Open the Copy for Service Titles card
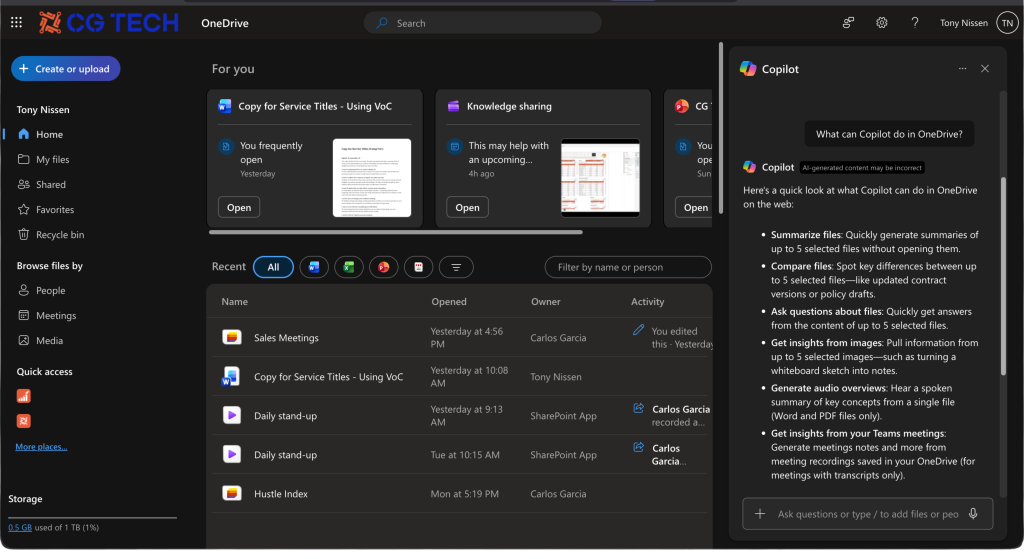1024x559 pixels. click(x=239, y=207)
